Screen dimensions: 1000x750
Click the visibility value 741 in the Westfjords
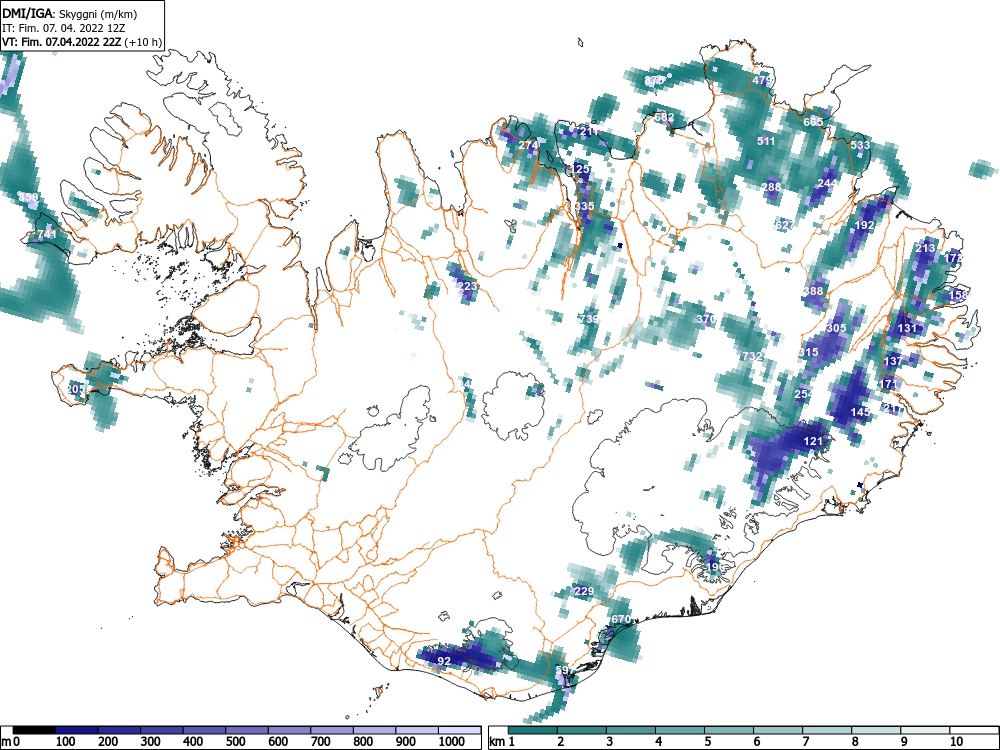47,235
